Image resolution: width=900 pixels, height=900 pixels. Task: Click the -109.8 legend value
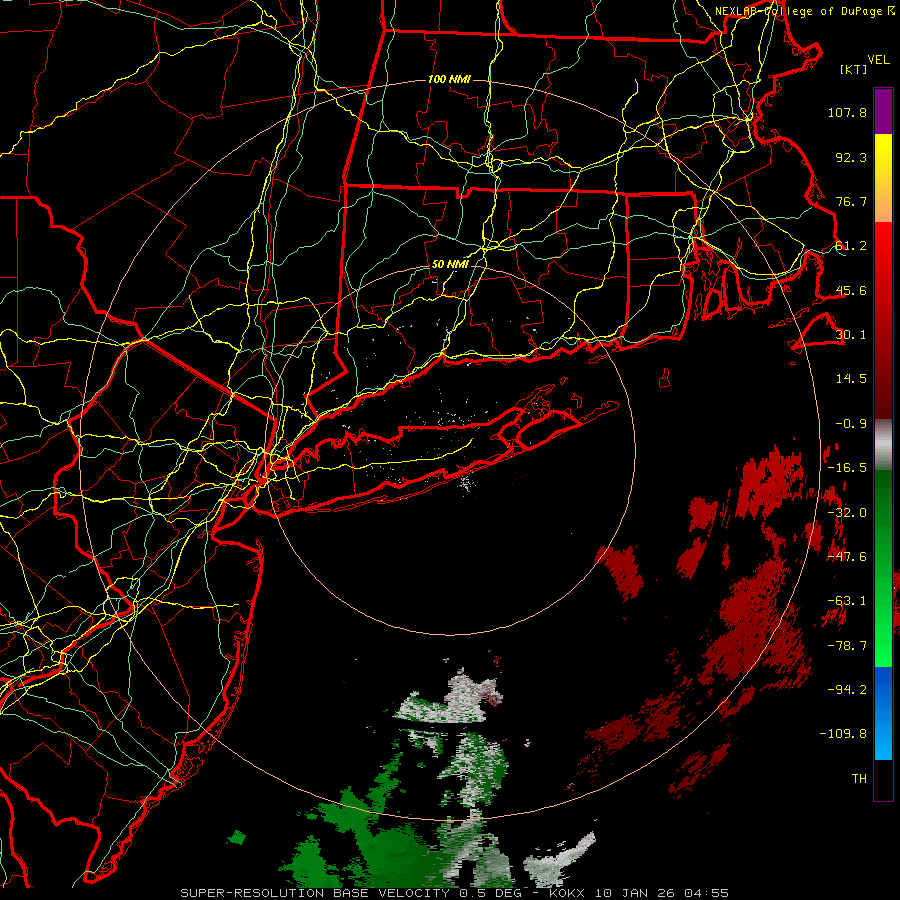tap(843, 734)
